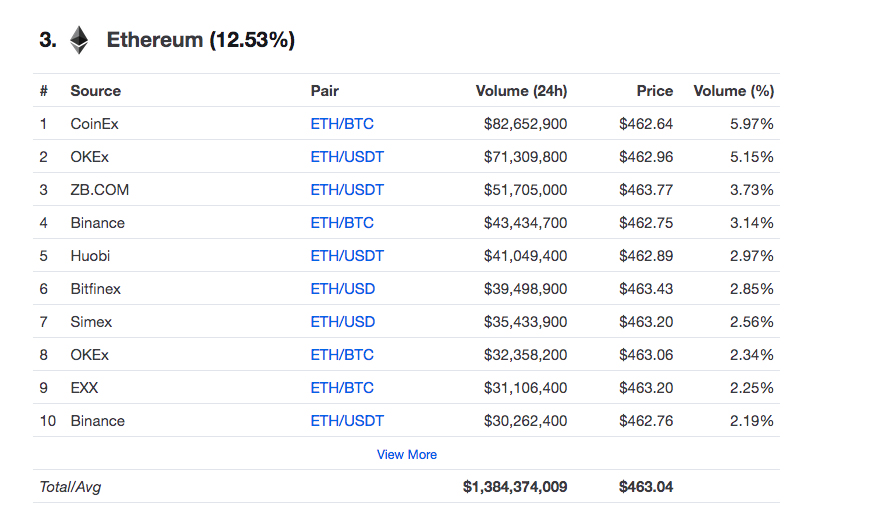
Task: Select the Huobi source name
Action: pos(90,256)
